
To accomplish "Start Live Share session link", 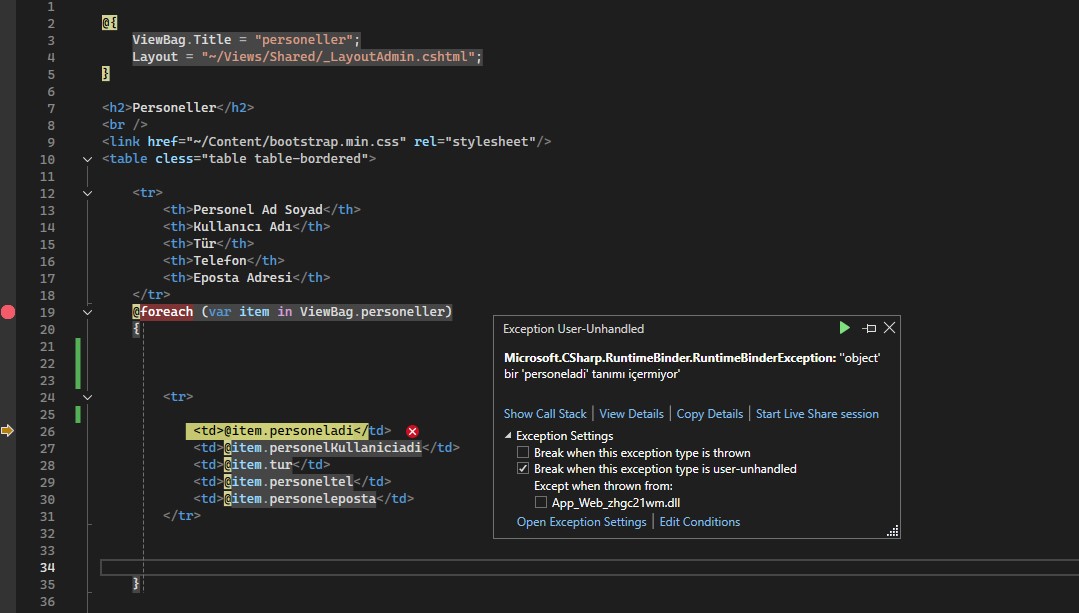I will [817, 413].
